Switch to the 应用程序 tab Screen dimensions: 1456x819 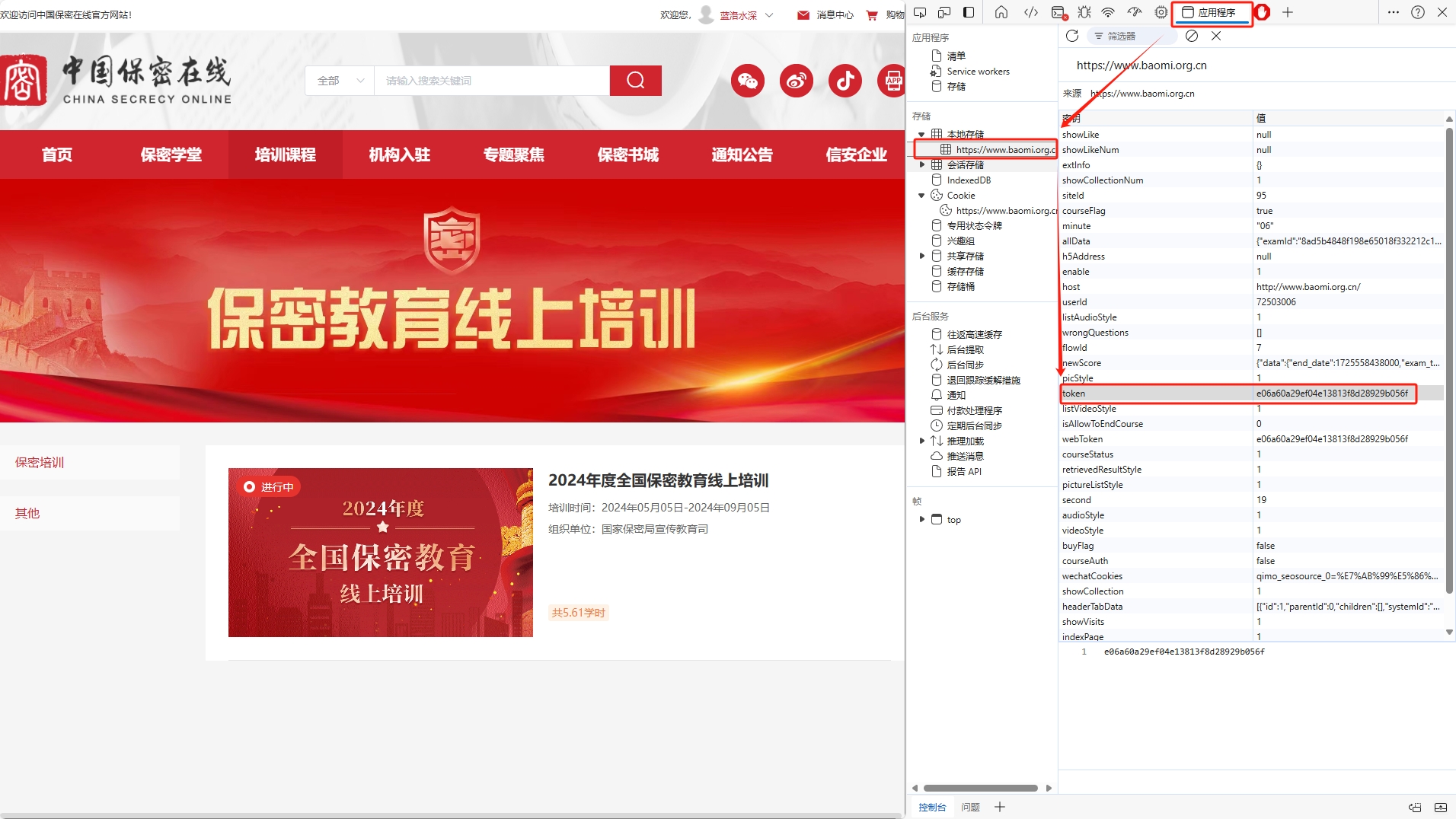point(1212,13)
